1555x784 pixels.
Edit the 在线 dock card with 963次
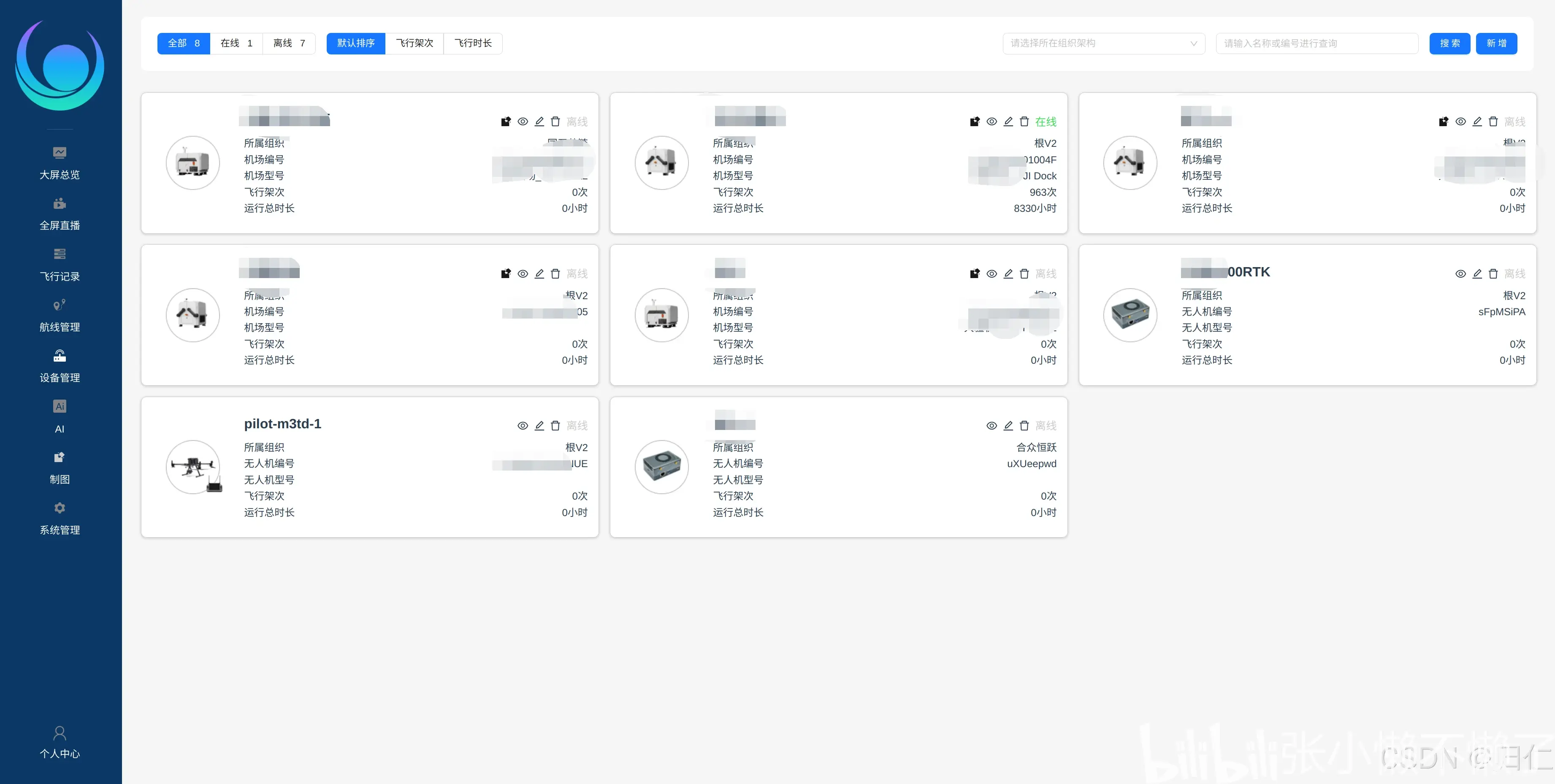tap(1008, 121)
